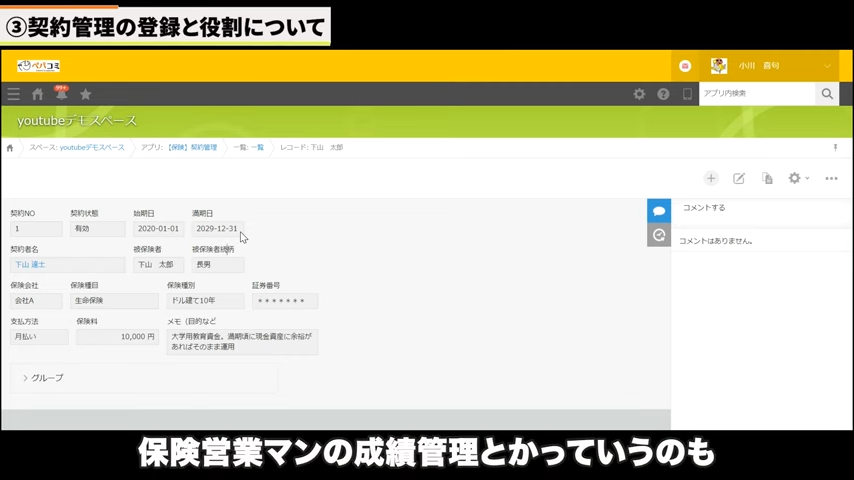This screenshot has height=480, width=854.
Task: Duplicate the record with copy icon
Action: point(767,178)
